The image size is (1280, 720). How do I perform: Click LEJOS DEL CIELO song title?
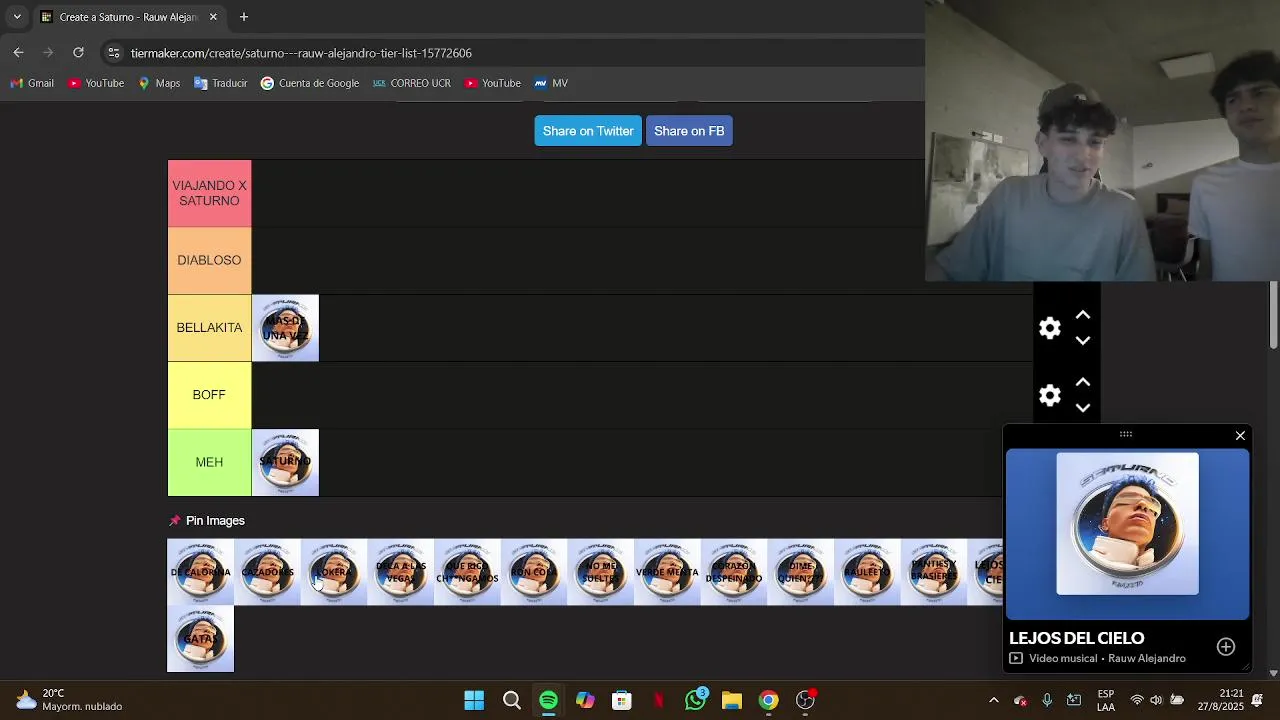point(1076,638)
